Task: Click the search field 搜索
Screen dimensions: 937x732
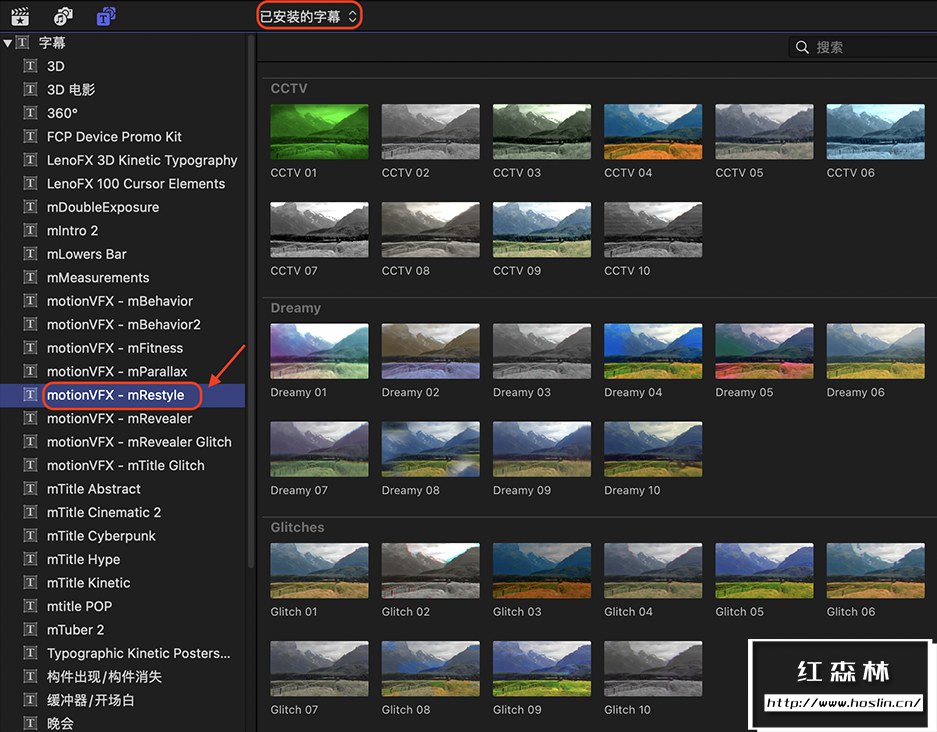Action: [862, 47]
